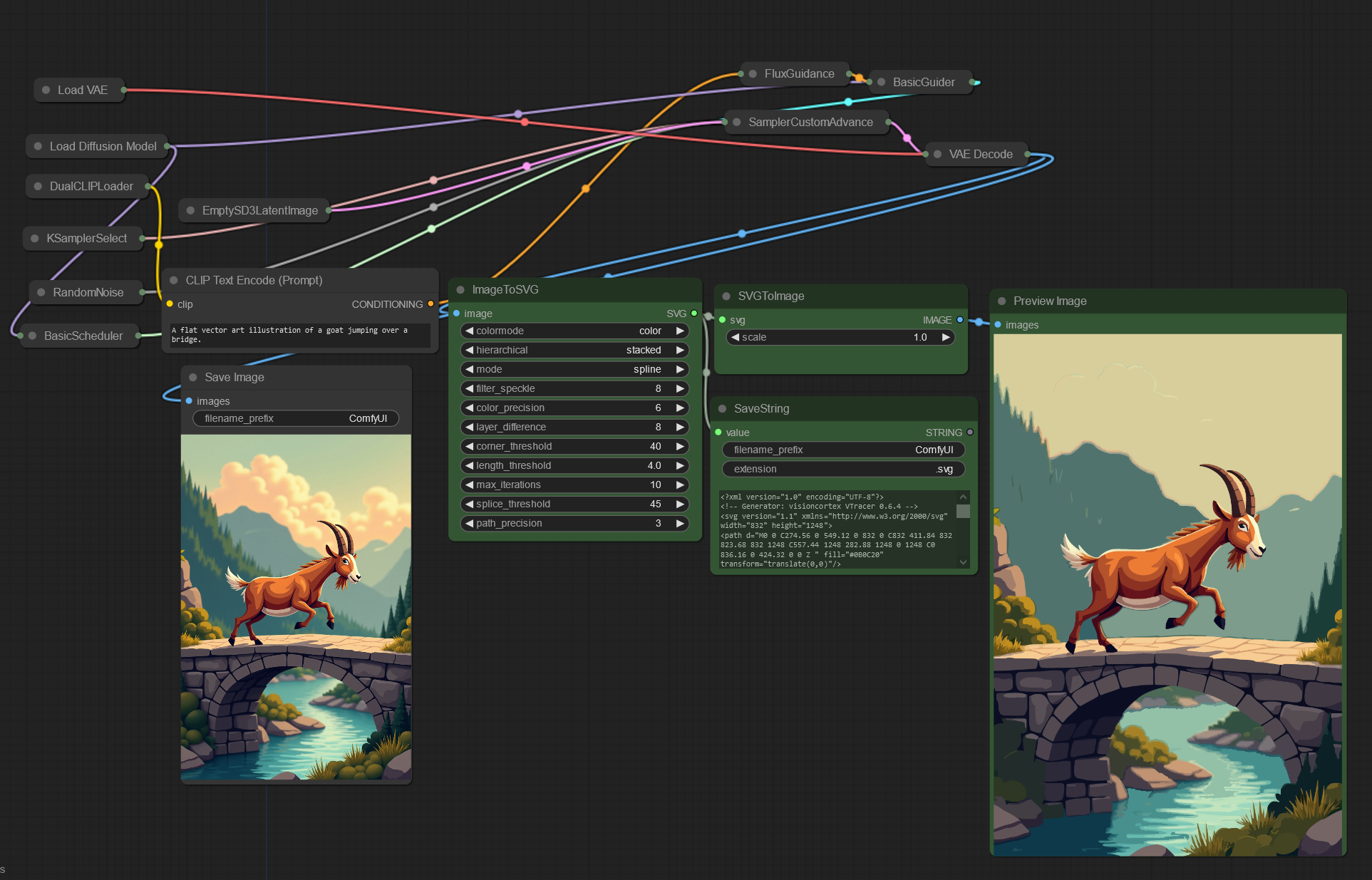Click the STRING output socket on SaveString
The image size is (1372, 880).
tap(970, 433)
